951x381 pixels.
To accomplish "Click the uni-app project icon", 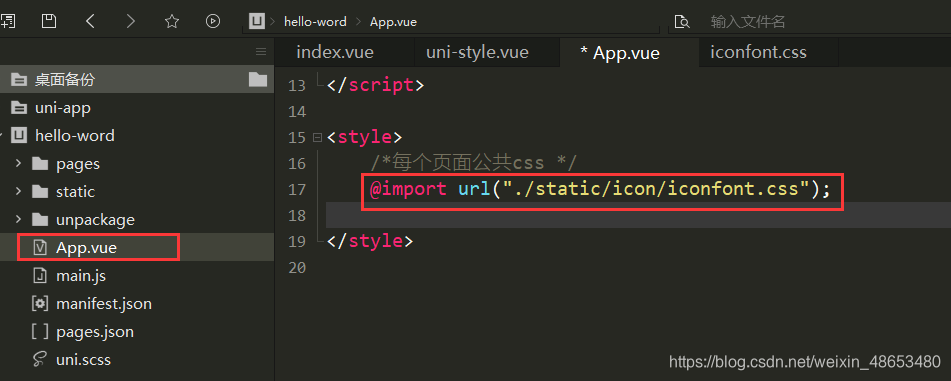I will coord(19,108).
